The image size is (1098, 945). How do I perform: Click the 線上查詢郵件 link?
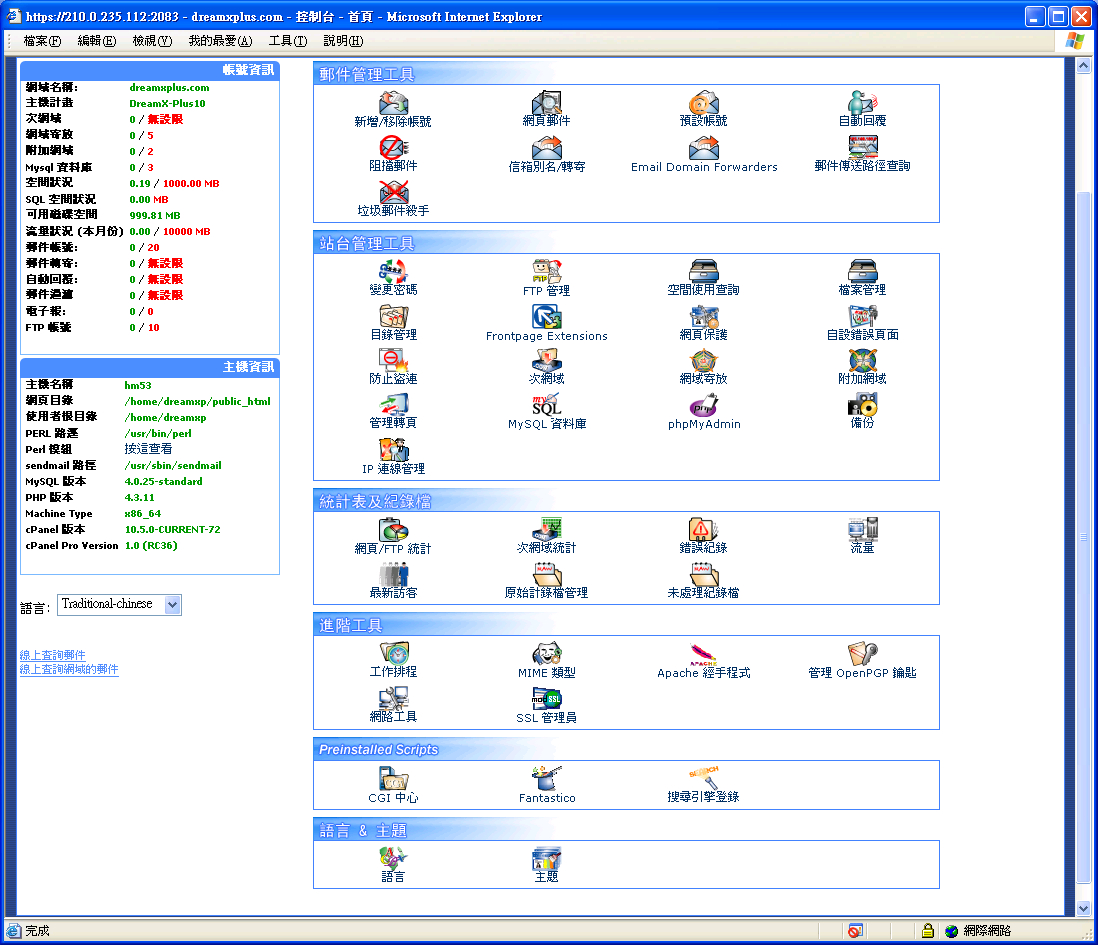[x=53, y=655]
